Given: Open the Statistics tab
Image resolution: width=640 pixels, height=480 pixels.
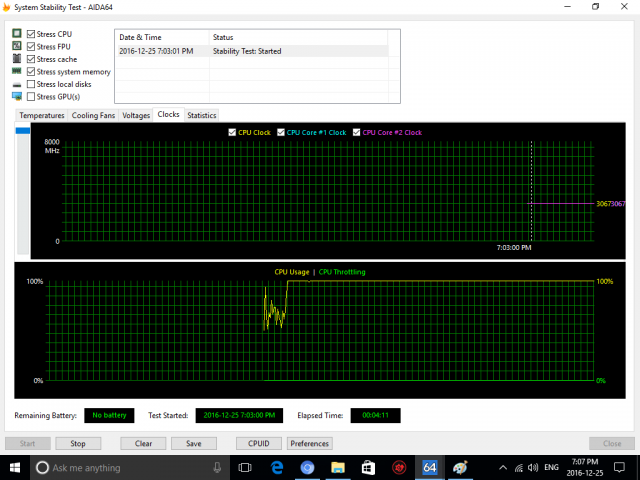Looking at the screenshot, I should [201, 115].
